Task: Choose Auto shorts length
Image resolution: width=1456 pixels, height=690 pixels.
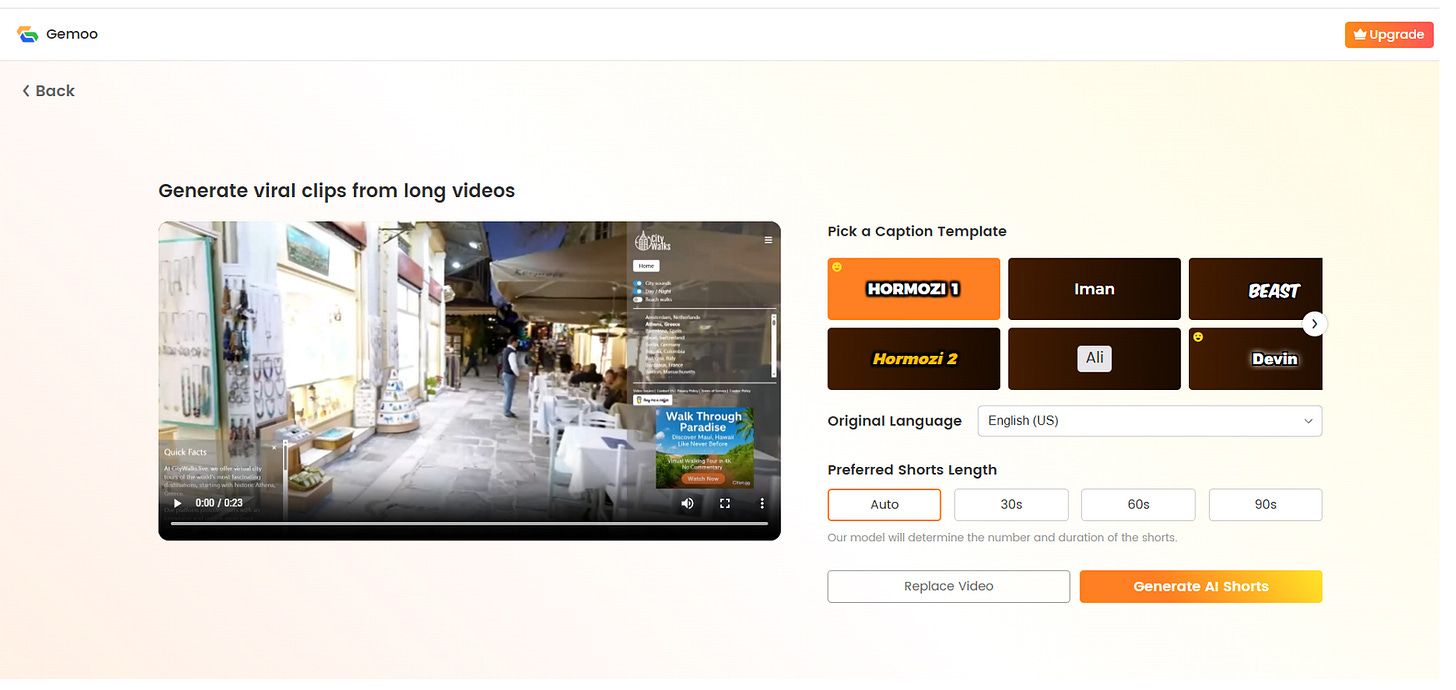Action: (884, 505)
